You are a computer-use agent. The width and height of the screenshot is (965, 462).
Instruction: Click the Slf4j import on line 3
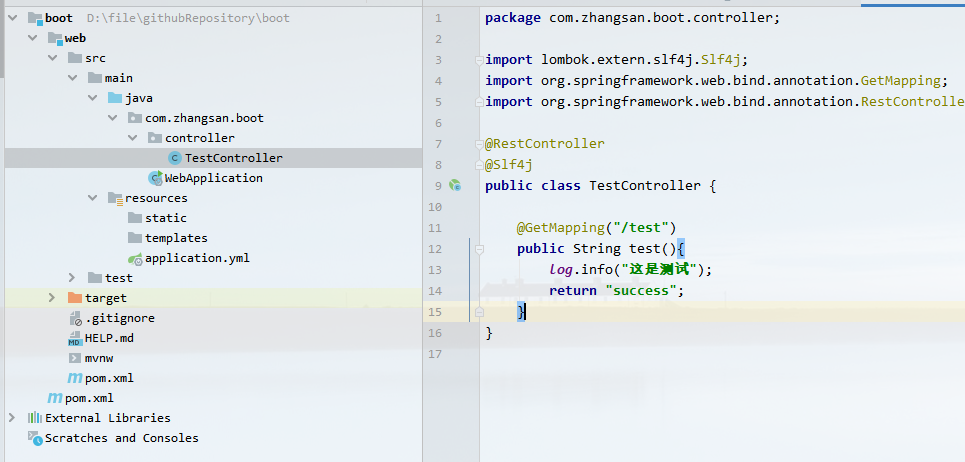tap(617, 60)
